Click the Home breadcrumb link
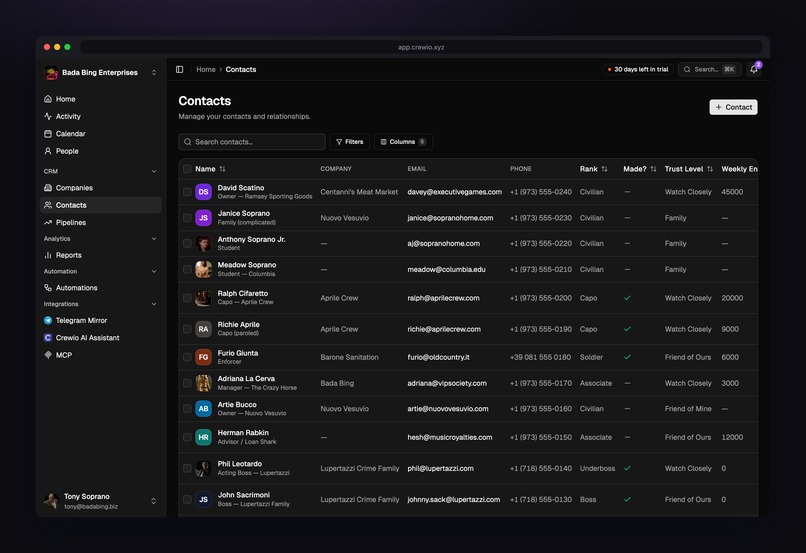Image resolution: width=806 pixels, height=553 pixels. click(x=206, y=69)
